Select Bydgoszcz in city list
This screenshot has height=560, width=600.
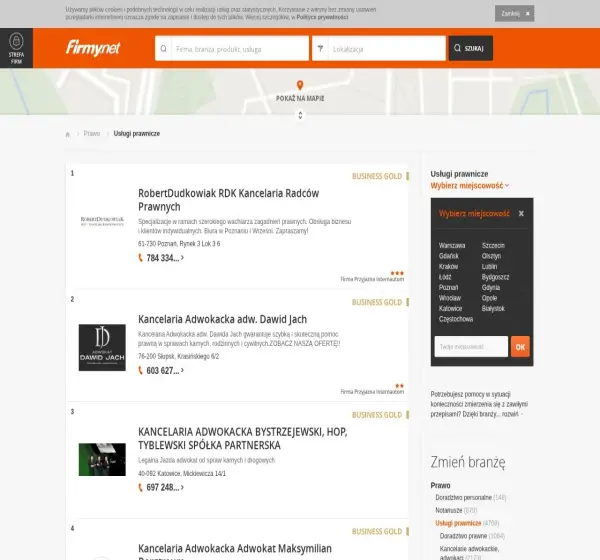pyautogui.click(x=495, y=277)
